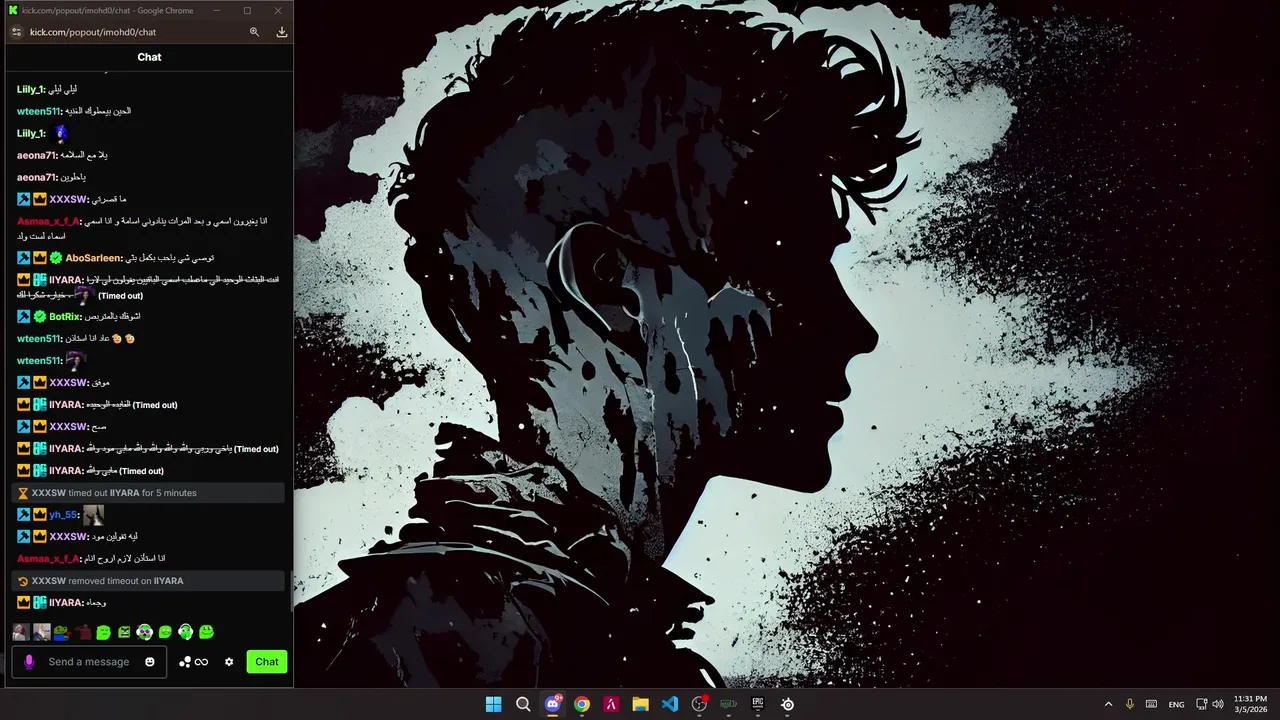The width and height of the screenshot is (1280, 720).
Task: Click the tray microphone in-use icon
Action: (x=1130, y=704)
